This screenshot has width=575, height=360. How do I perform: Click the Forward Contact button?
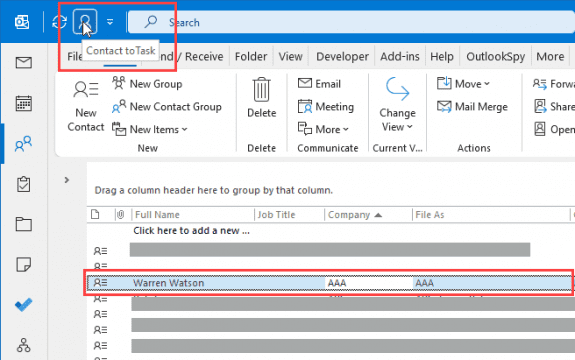[x=553, y=84]
